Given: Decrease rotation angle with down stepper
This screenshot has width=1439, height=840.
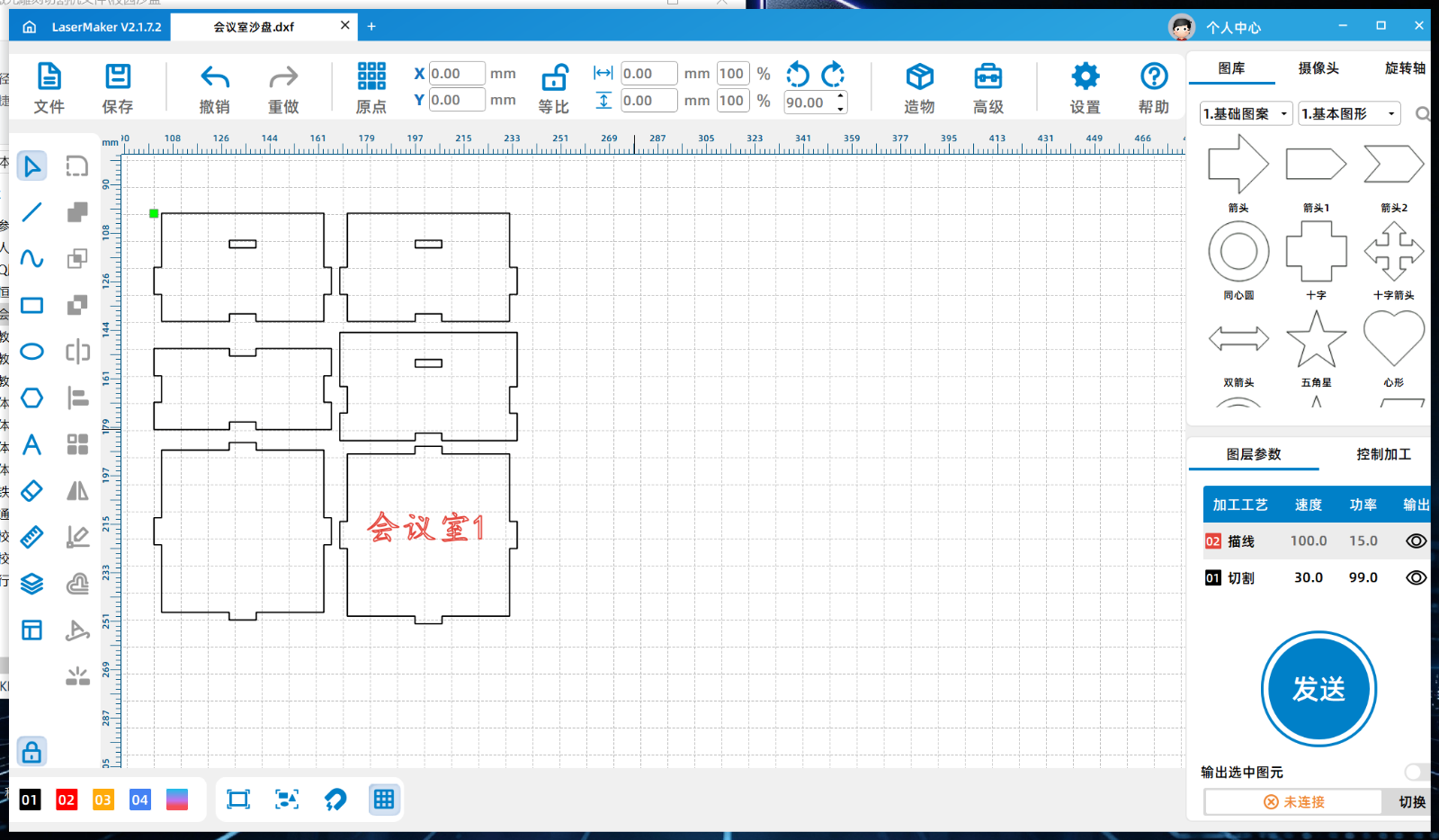Looking at the screenshot, I should (x=841, y=109).
